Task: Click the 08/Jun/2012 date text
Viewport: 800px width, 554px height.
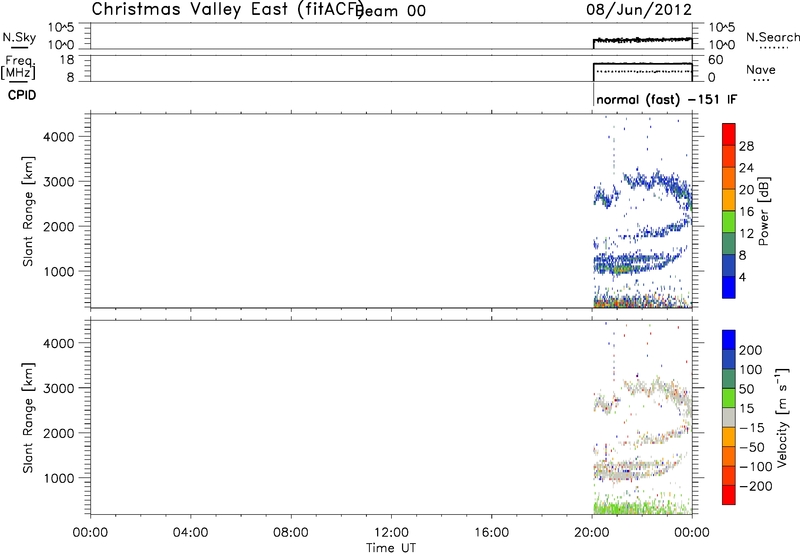Action: click(639, 10)
